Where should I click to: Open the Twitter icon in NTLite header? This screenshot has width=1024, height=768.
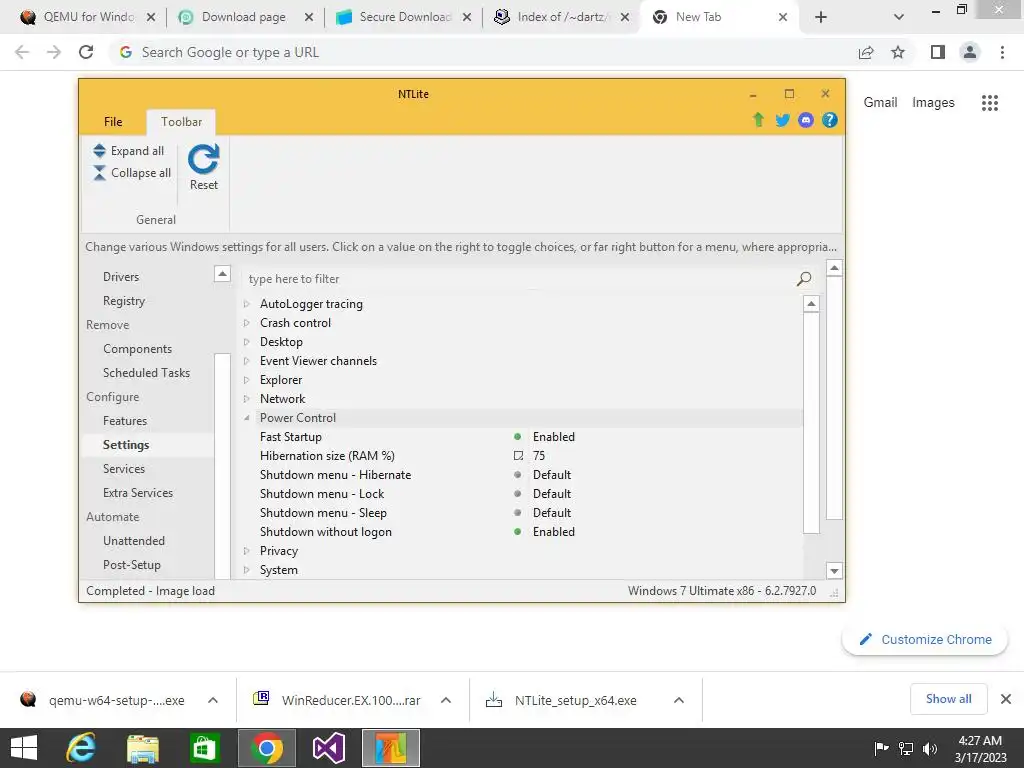click(x=782, y=120)
